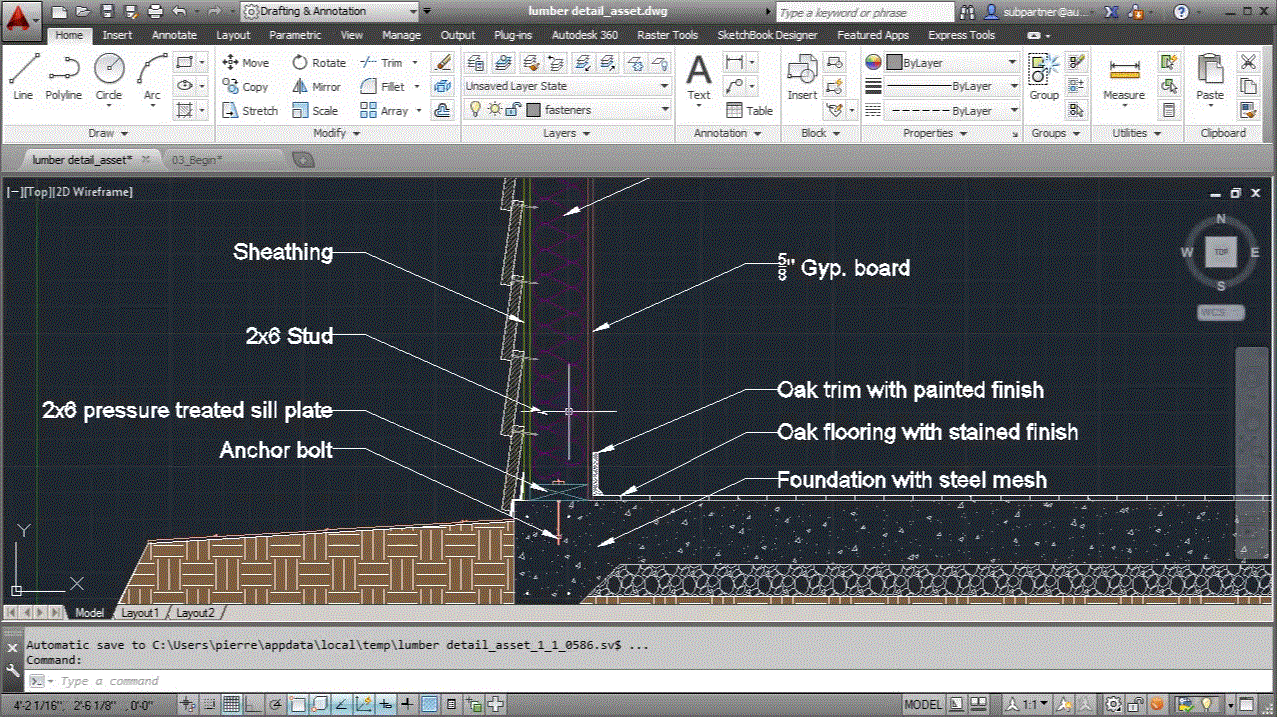This screenshot has height=717, width=1277.
Task: Click the Linear dimension icon
Action: [x=735, y=62]
